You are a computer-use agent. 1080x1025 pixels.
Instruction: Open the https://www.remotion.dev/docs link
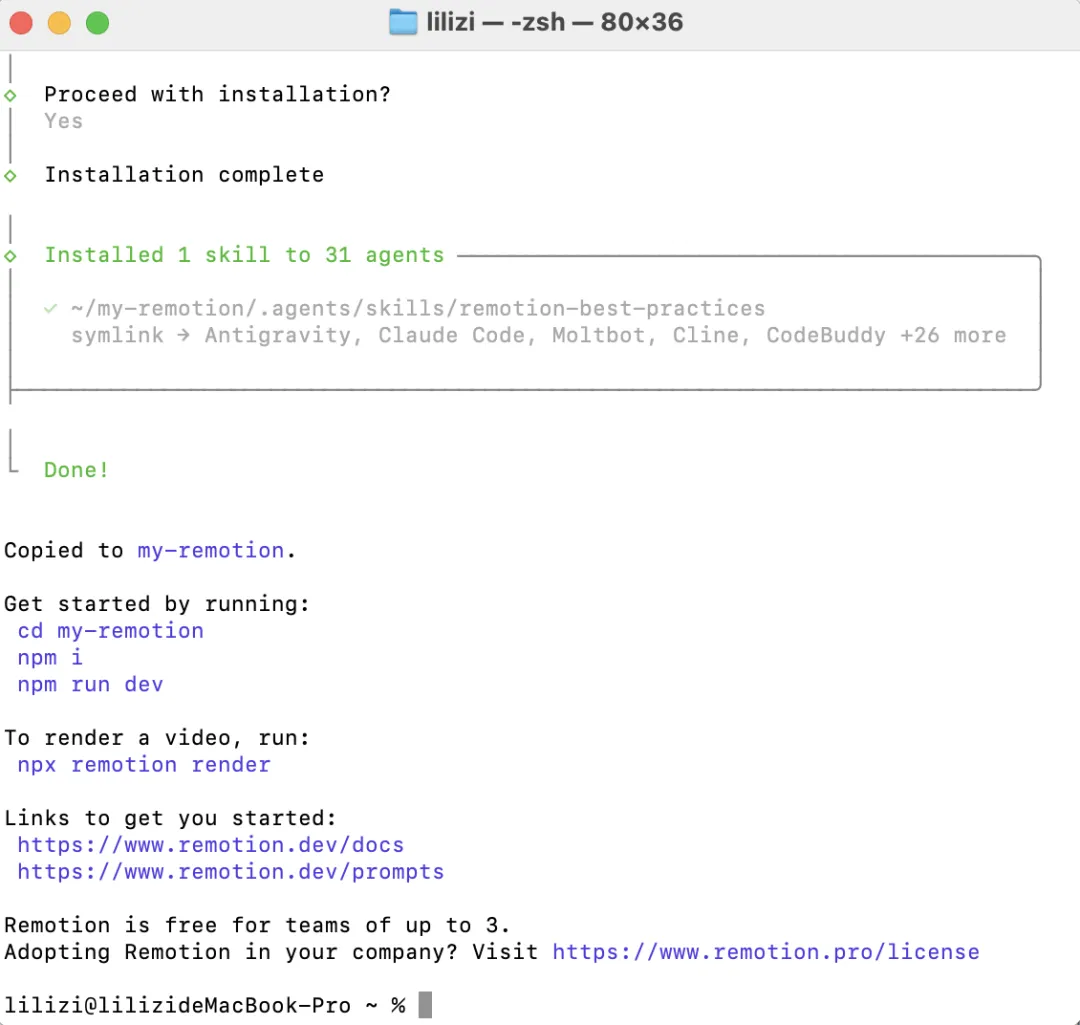(211, 845)
